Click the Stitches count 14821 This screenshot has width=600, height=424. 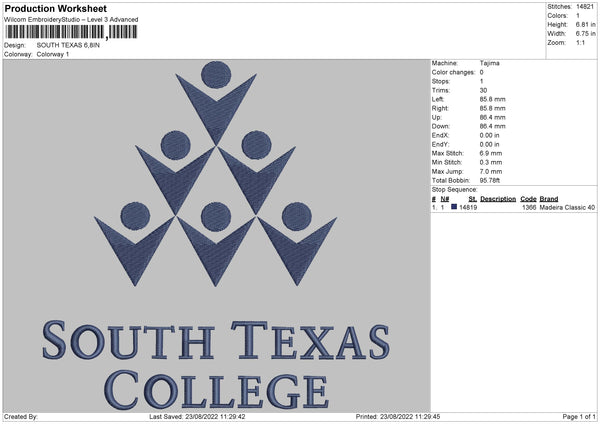pos(585,7)
